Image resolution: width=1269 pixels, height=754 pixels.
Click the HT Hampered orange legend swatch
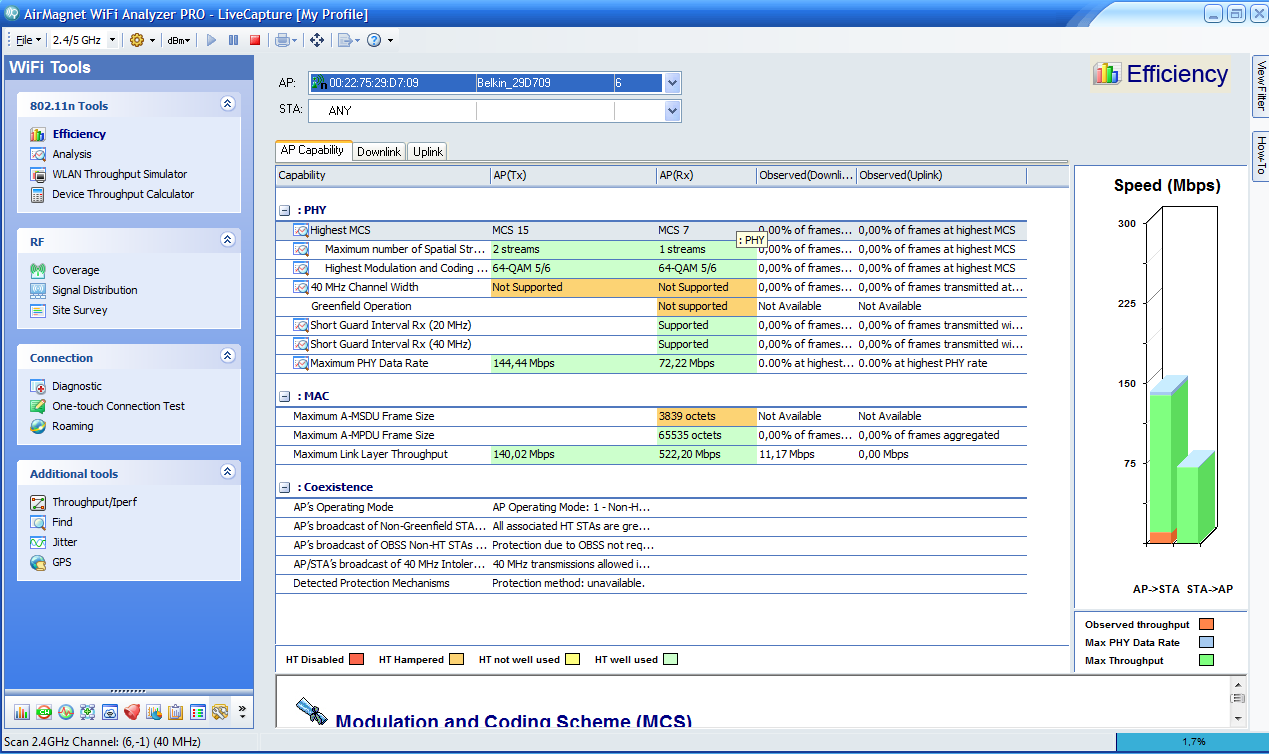point(457,660)
